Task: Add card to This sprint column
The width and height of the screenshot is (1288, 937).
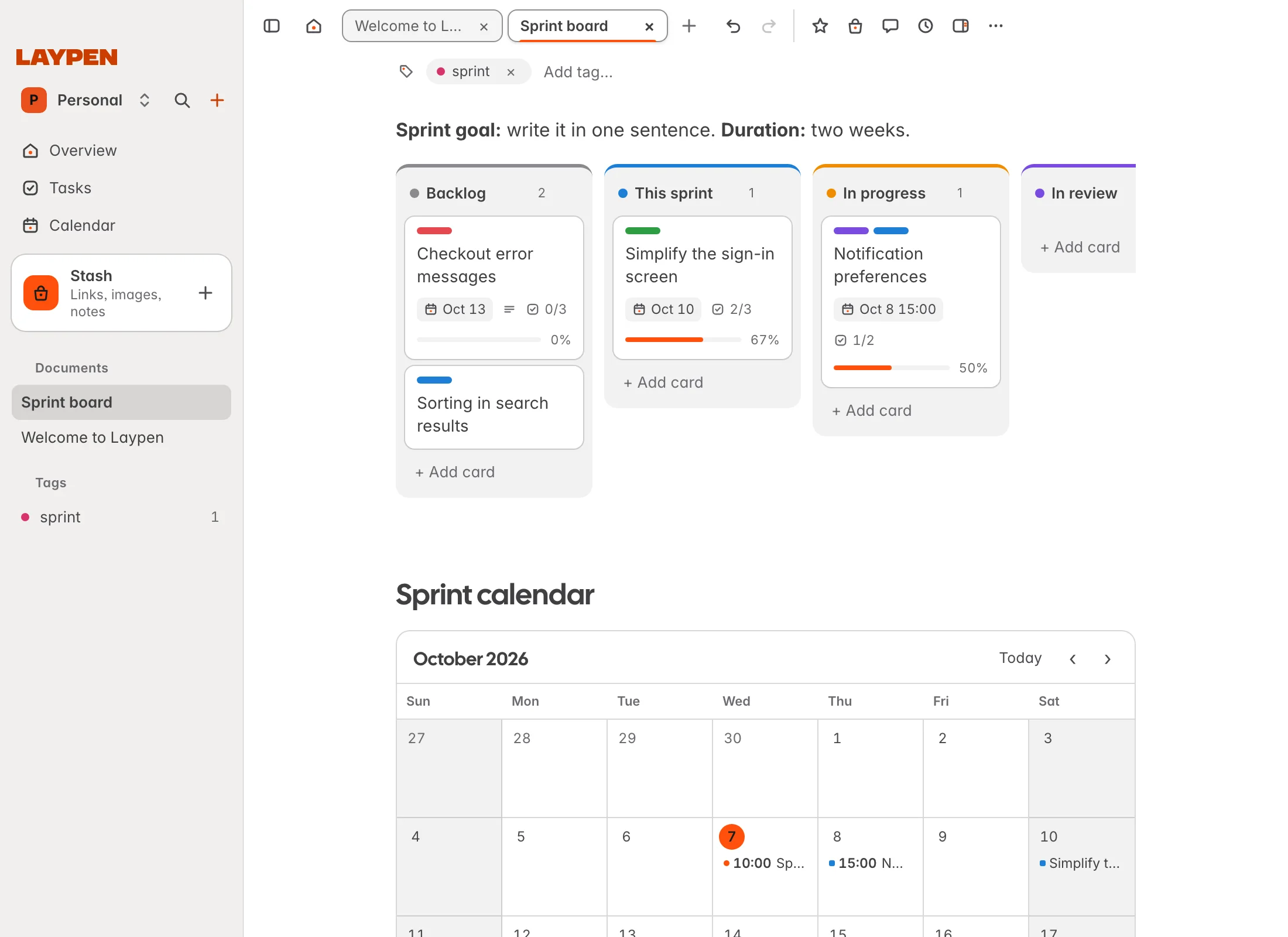Action: [664, 382]
